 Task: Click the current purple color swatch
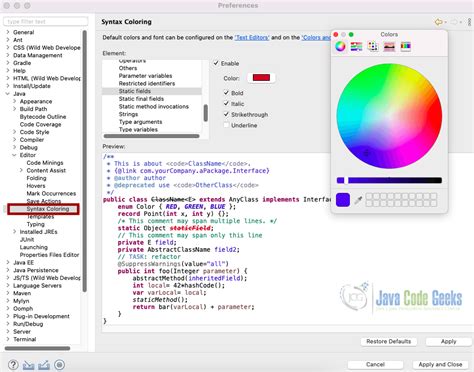point(343,200)
